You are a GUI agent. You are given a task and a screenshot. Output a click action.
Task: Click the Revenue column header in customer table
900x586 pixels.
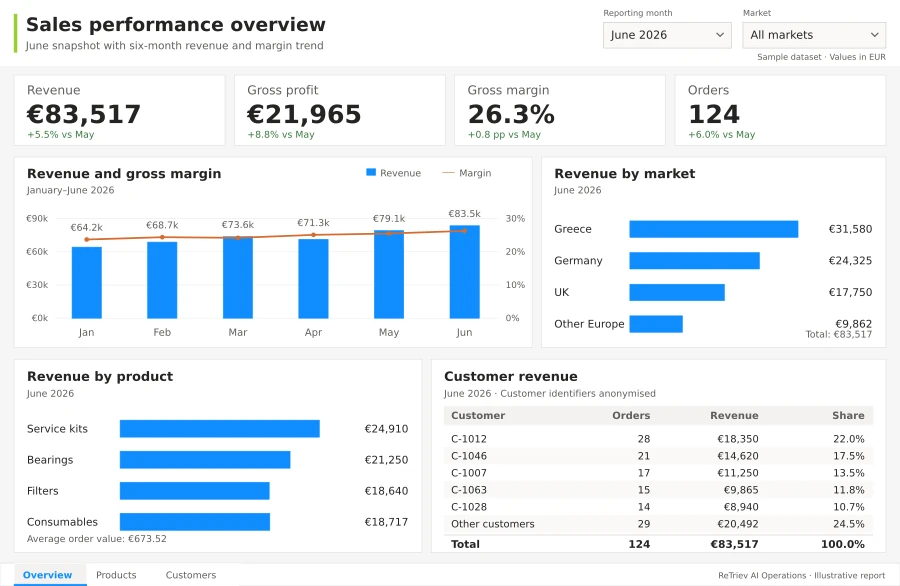(x=734, y=416)
